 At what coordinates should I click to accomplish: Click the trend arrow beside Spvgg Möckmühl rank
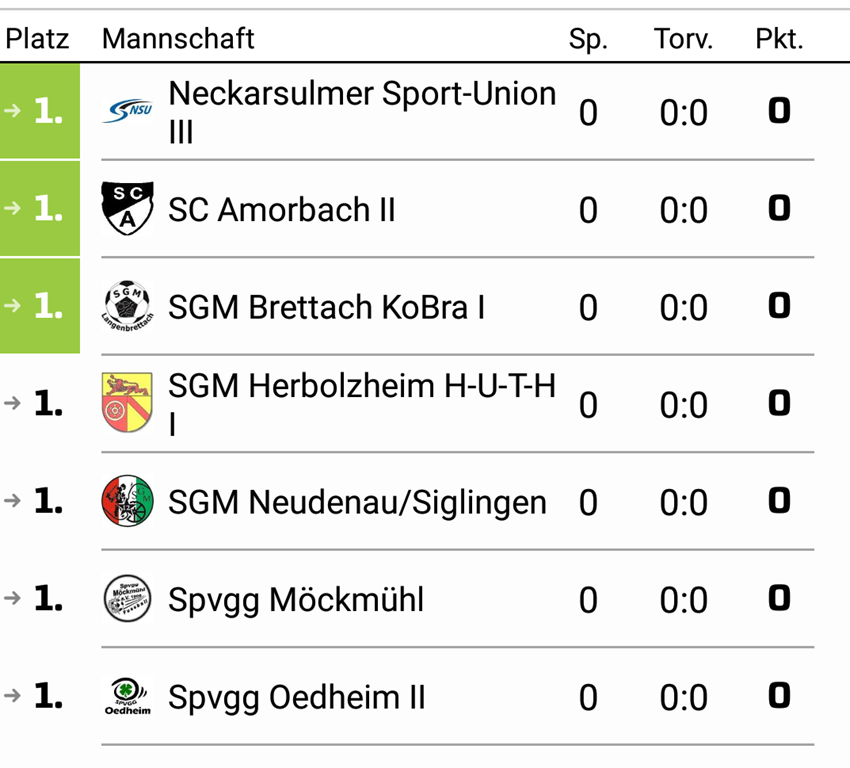pos(12,599)
